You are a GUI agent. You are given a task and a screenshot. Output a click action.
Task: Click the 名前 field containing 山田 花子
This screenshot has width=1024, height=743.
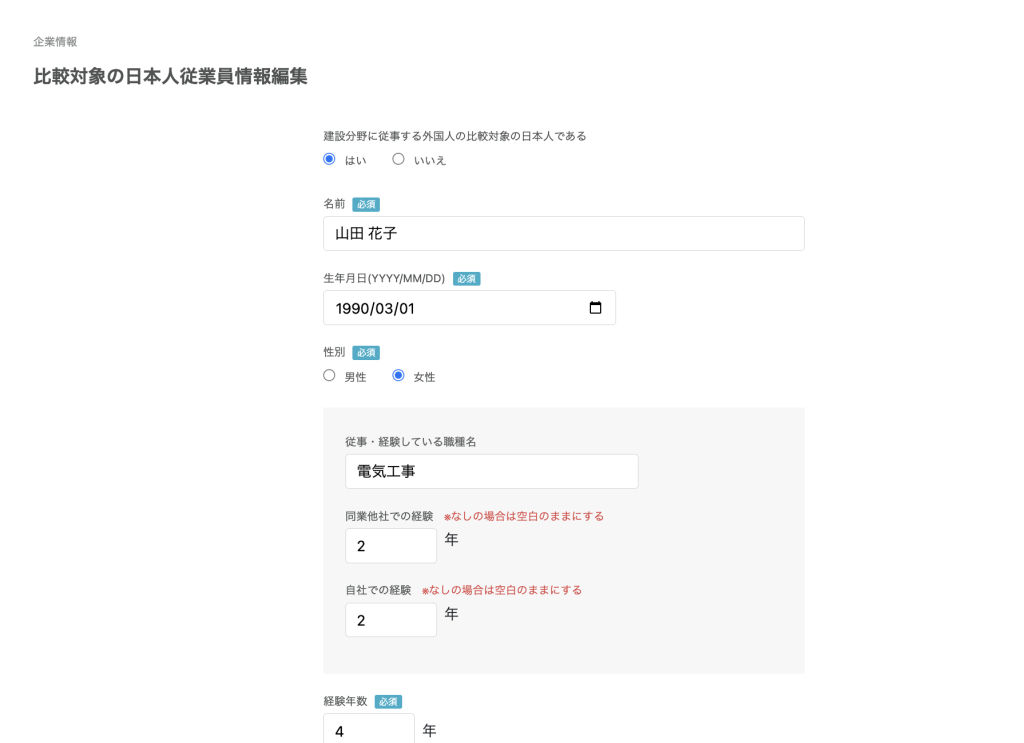click(x=563, y=234)
